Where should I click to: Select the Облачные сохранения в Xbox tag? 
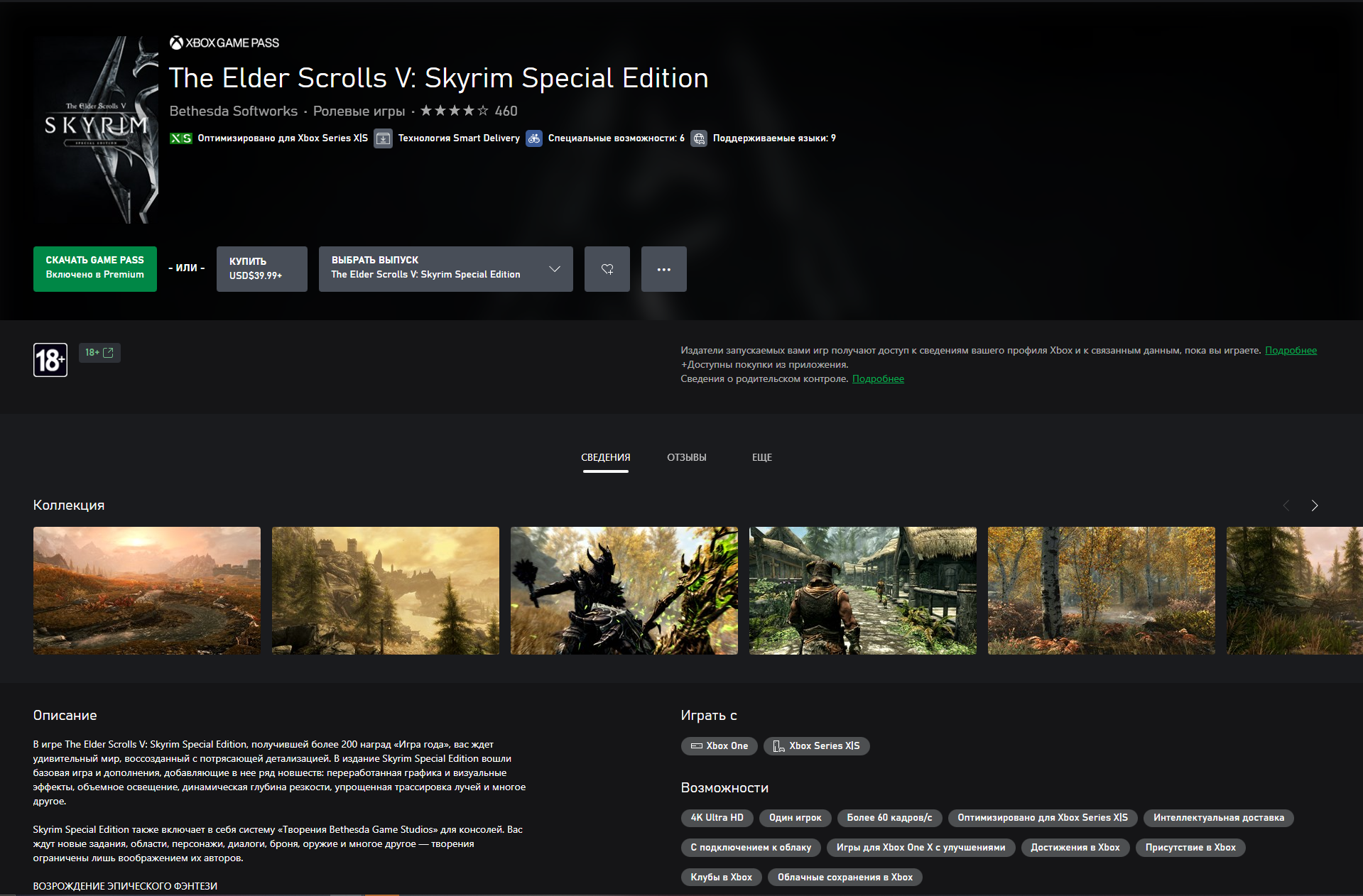[845, 878]
